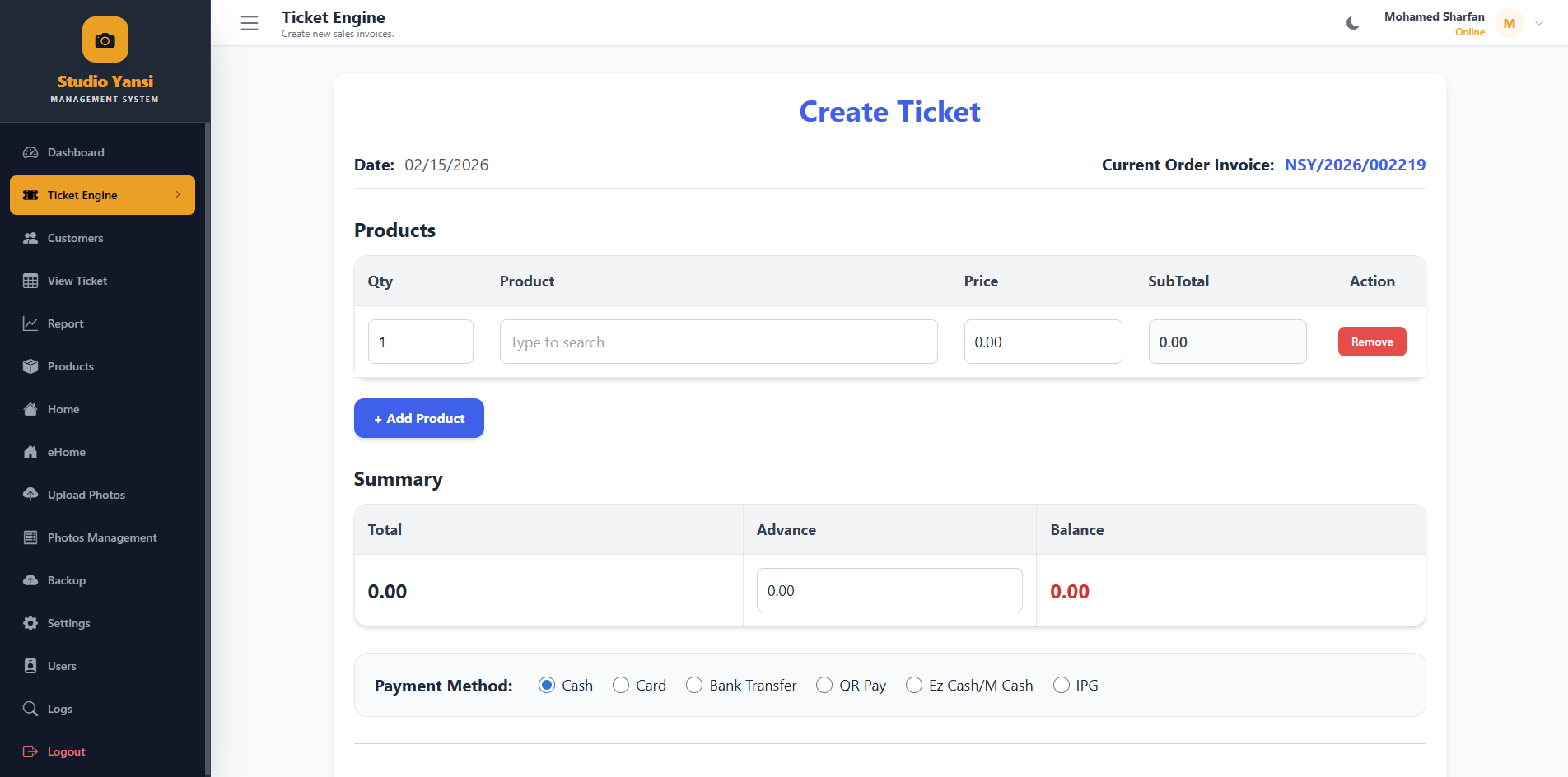Click the Backup cloud icon

pyautogui.click(x=30, y=580)
